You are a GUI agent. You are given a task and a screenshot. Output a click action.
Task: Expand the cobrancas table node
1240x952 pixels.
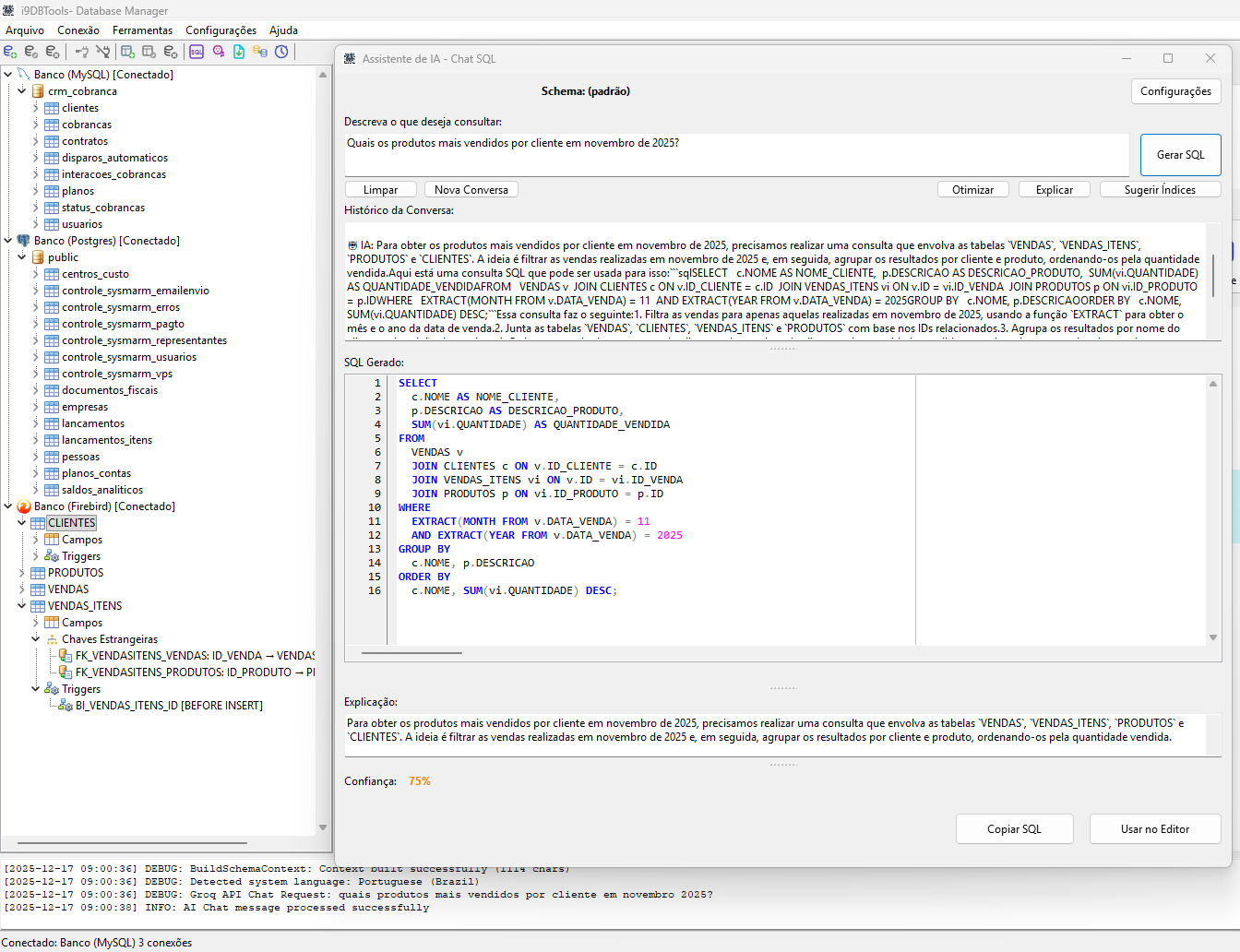pyautogui.click(x=36, y=125)
